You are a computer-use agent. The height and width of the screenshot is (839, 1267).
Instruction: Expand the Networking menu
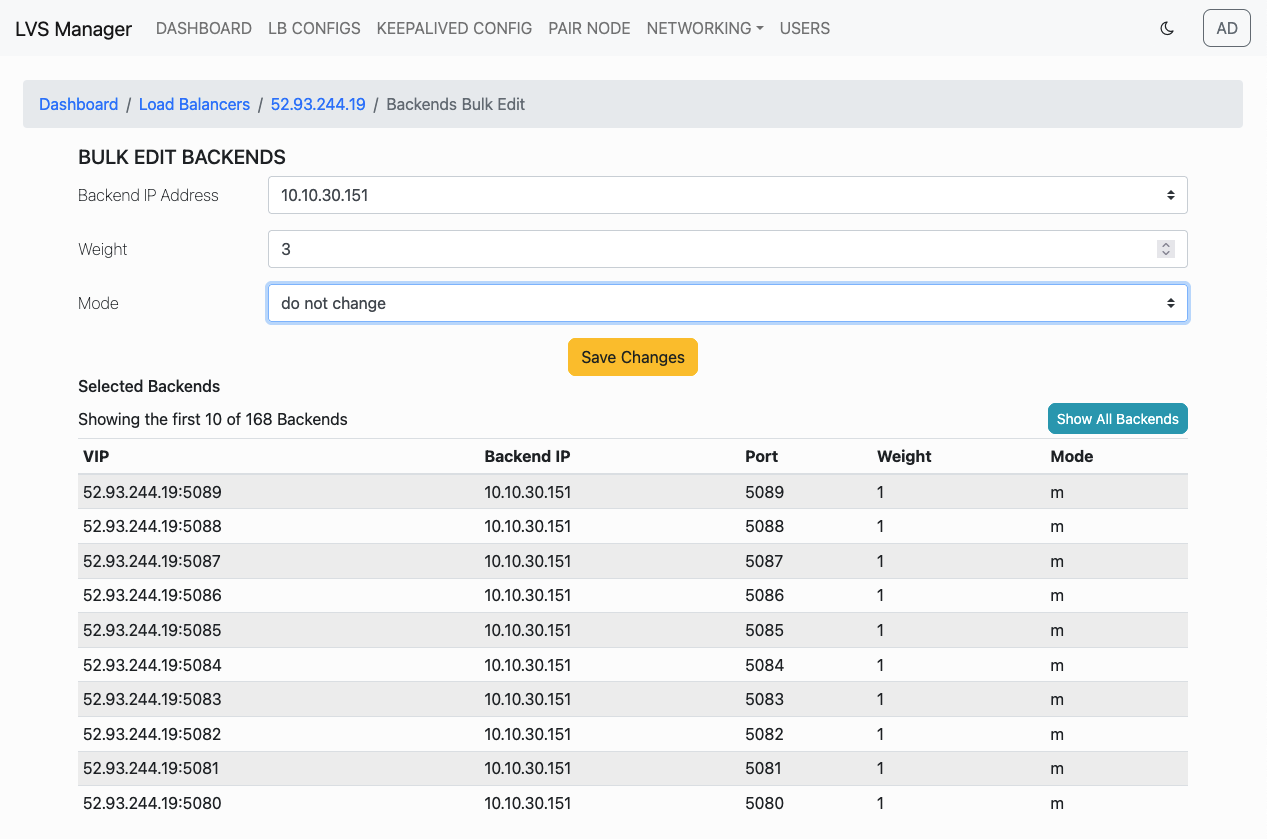click(705, 28)
